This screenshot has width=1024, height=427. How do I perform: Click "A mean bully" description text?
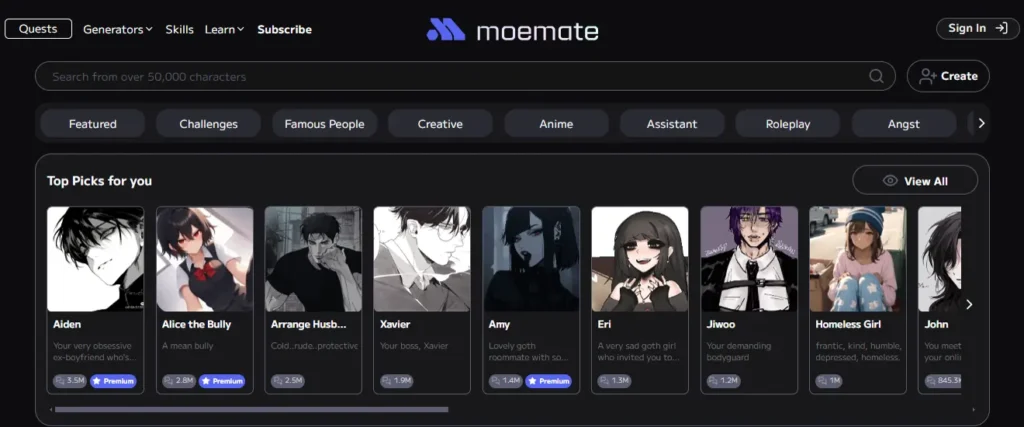pyautogui.click(x=188, y=345)
